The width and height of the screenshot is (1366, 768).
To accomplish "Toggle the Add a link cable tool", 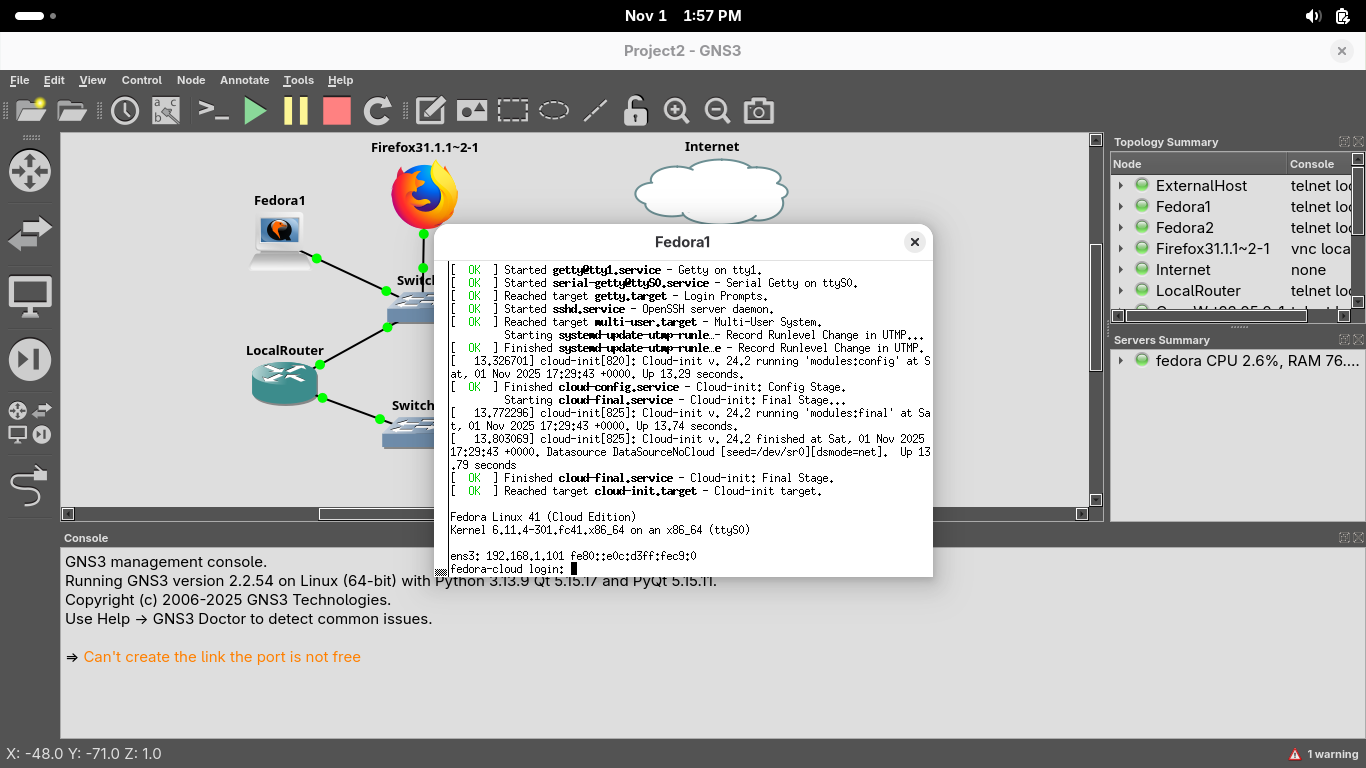I will (x=29, y=488).
